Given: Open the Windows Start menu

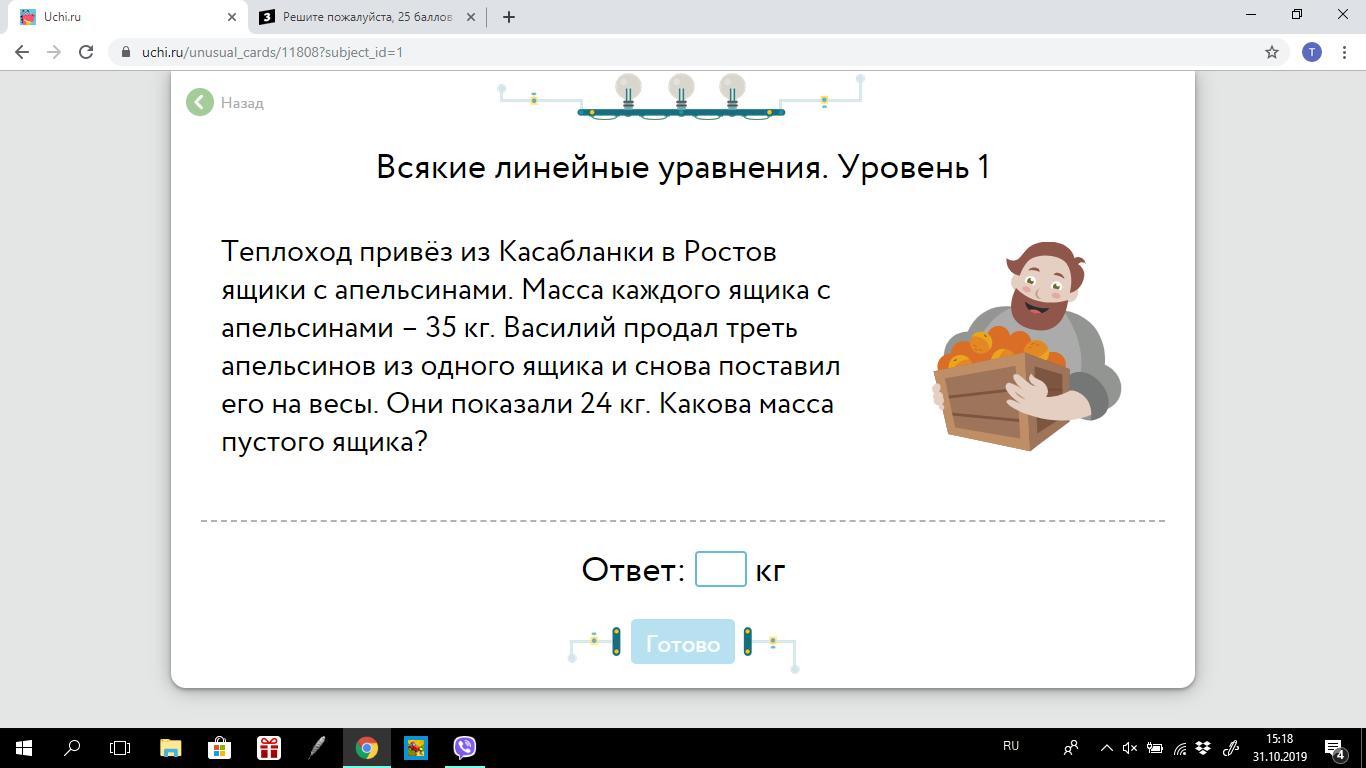Looking at the screenshot, I should click(x=24, y=747).
